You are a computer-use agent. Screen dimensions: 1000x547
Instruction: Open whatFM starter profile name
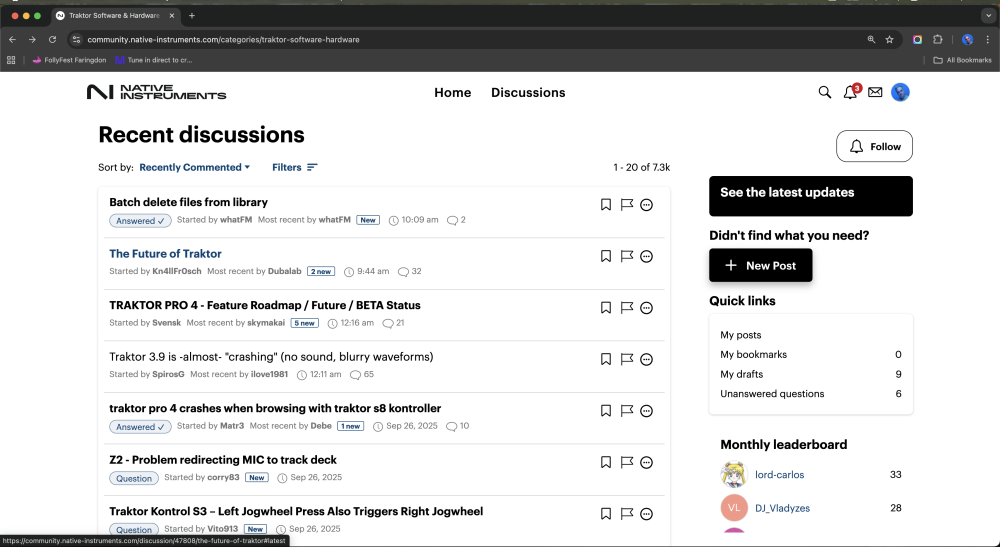pos(236,219)
